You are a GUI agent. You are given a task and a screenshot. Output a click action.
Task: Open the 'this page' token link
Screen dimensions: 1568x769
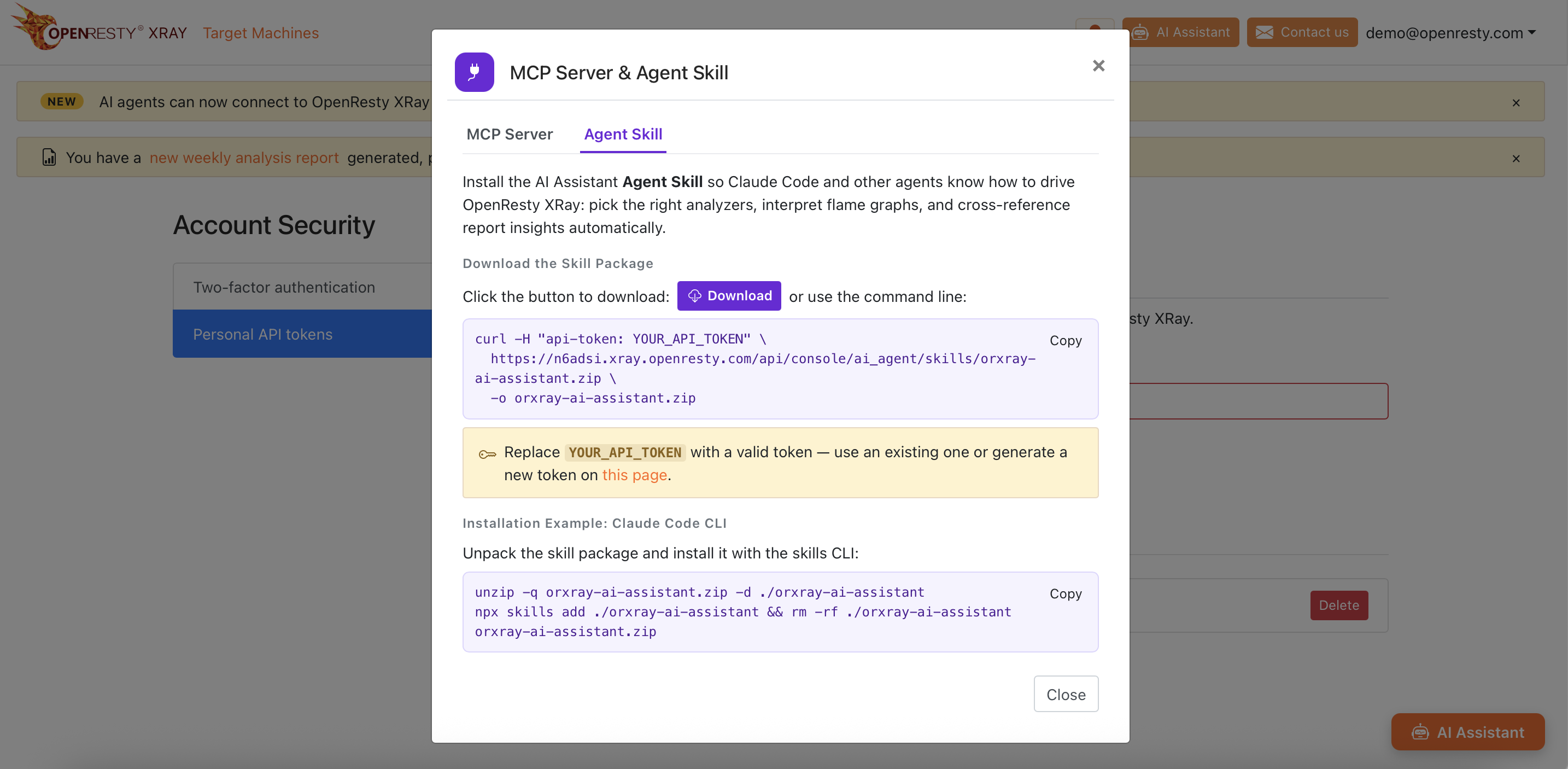click(634, 475)
